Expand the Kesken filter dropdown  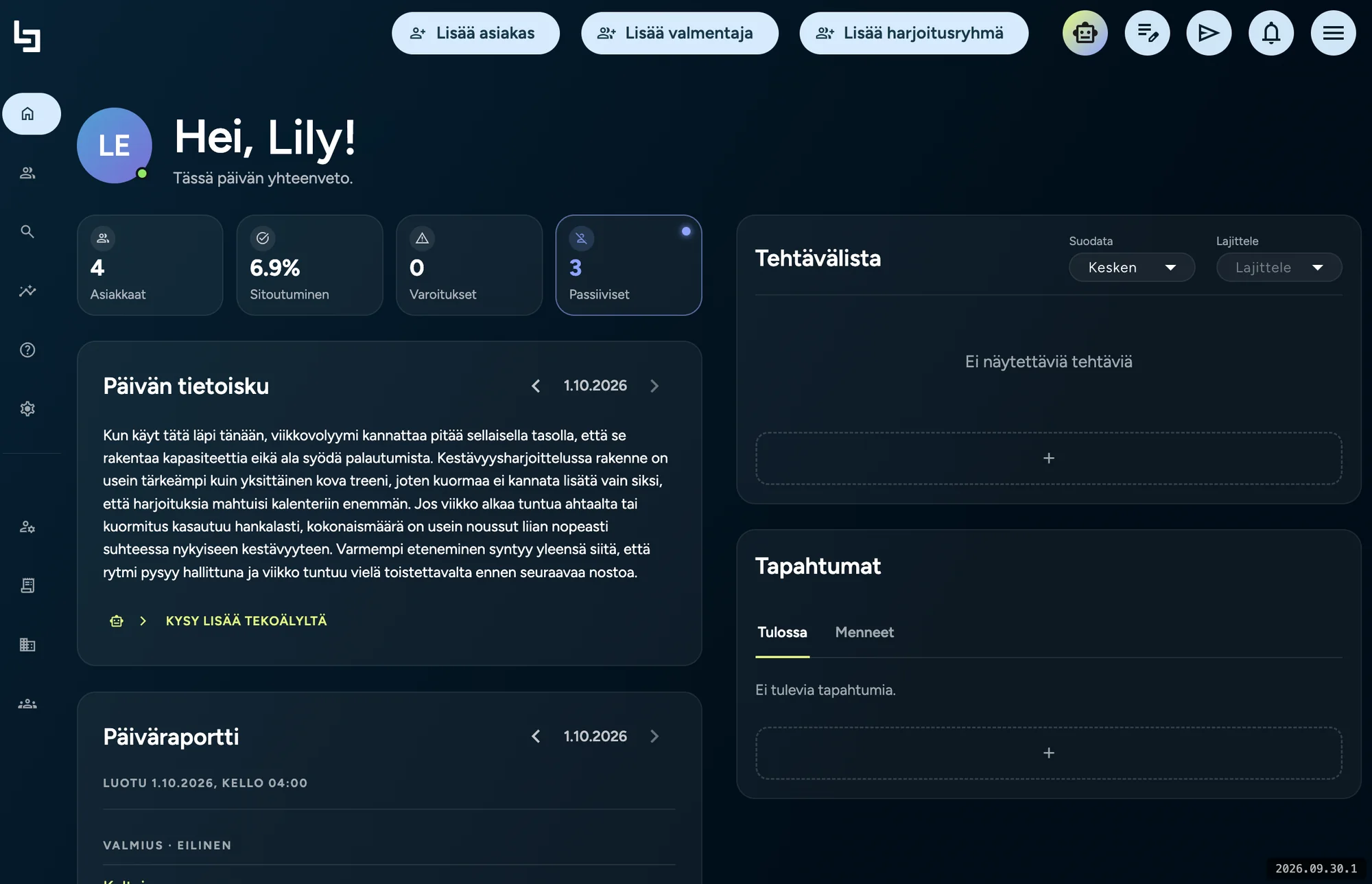[x=1132, y=268]
